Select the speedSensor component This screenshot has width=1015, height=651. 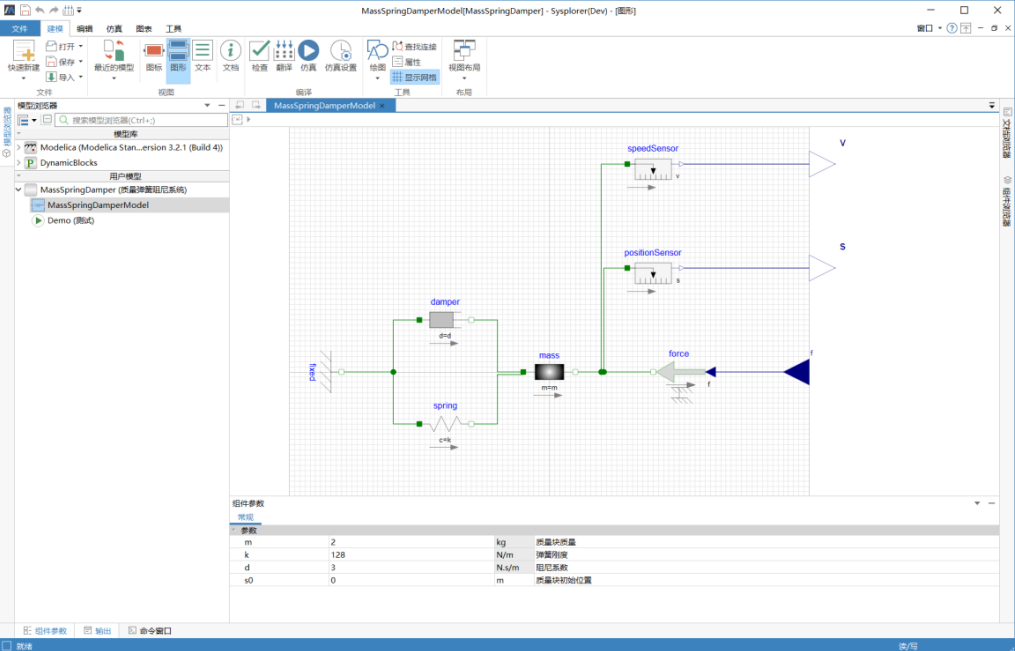click(652, 169)
